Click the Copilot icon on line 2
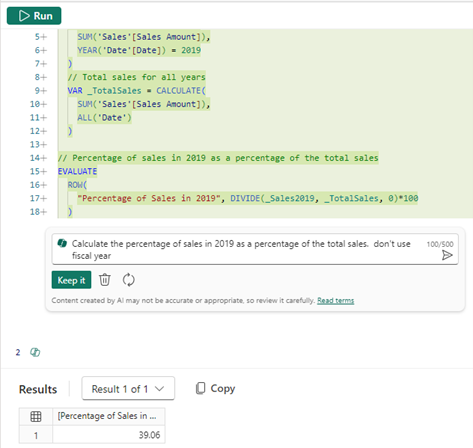The image size is (473, 448). click(x=35, y=352)
